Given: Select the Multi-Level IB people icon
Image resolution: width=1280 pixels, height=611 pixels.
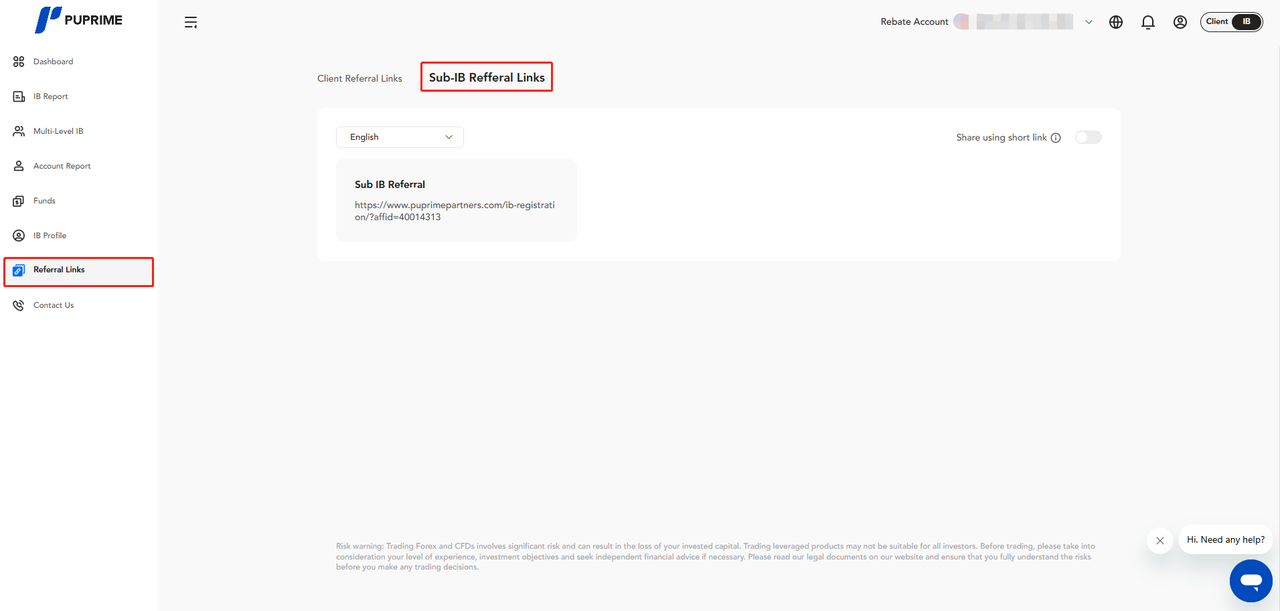Looking at the screenshot, I should click(18, 131).
